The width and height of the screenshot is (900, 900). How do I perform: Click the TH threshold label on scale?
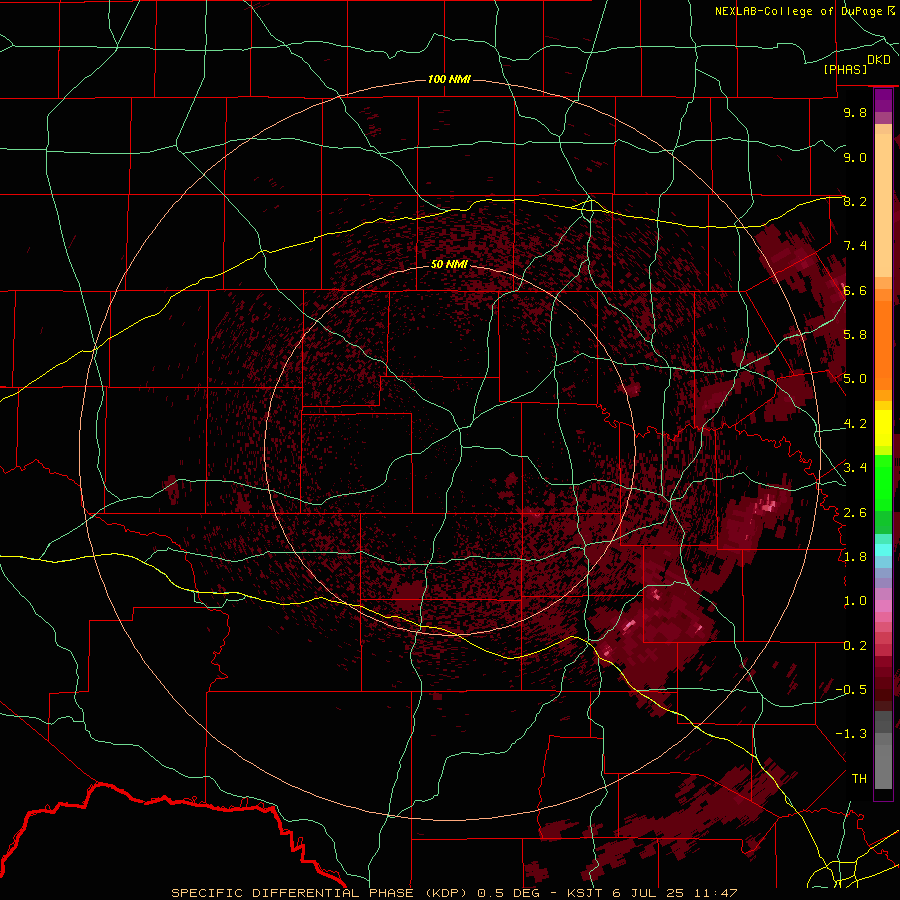859,779
